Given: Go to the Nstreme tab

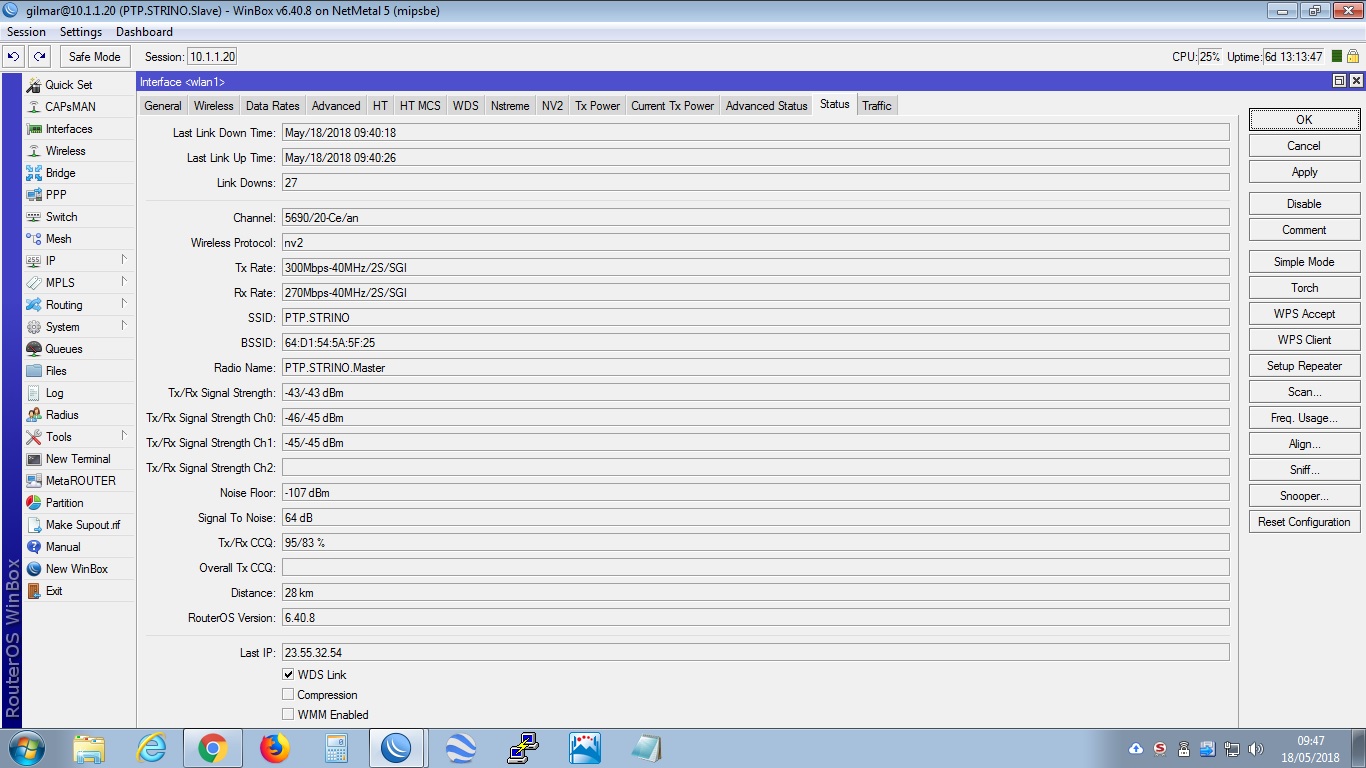Looking at the screenshot, I should click(x=510, y=106).
